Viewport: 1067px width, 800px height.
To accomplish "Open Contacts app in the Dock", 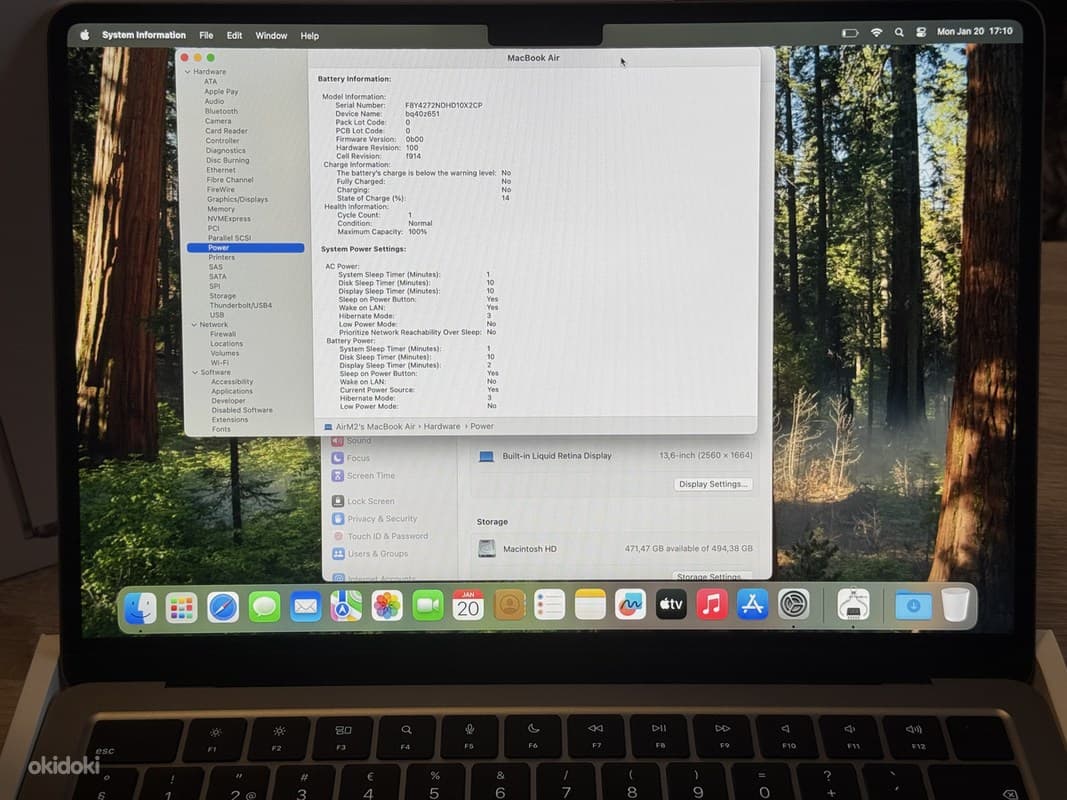I will (509, 605).
